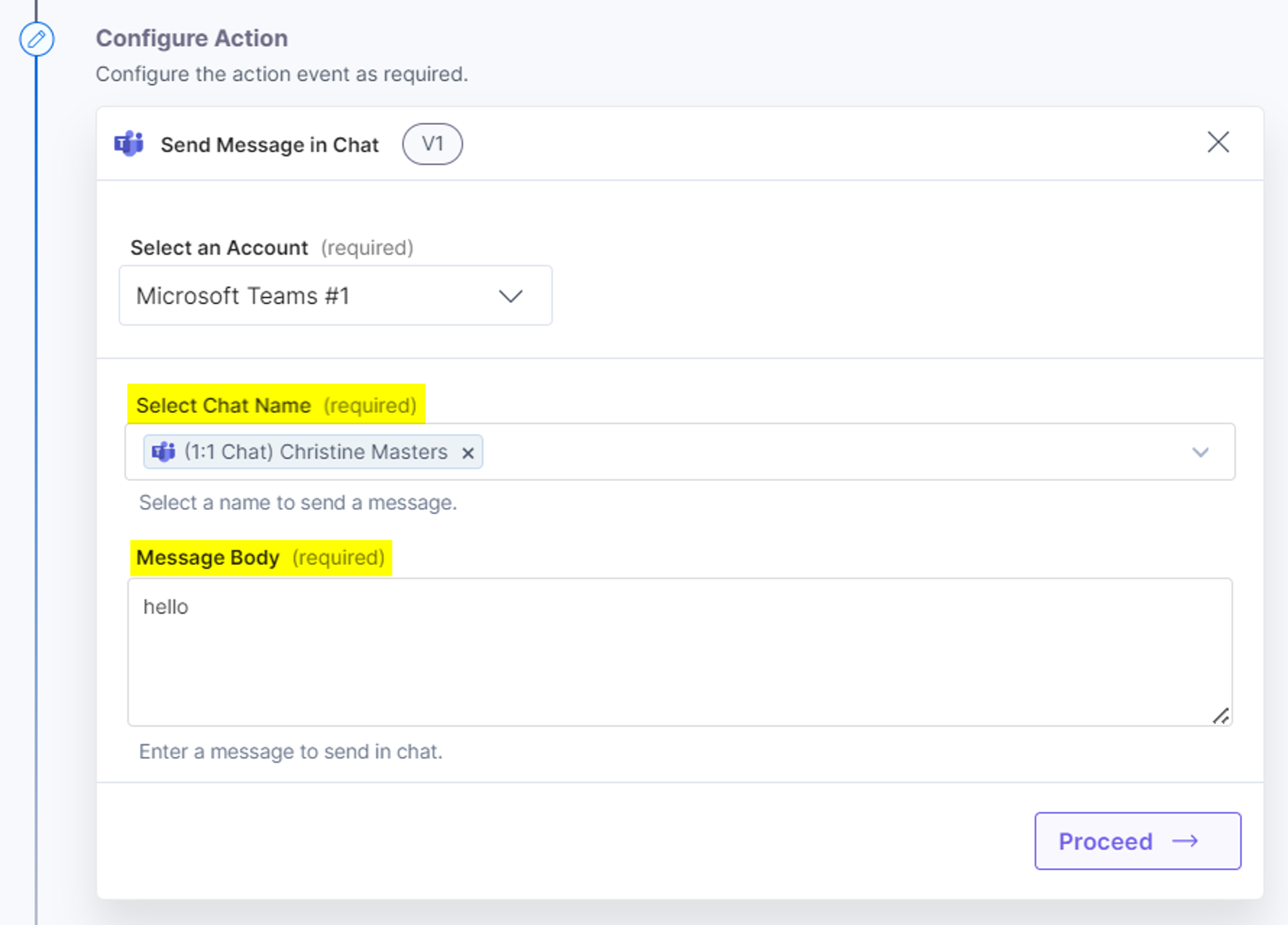Screen dimensions: 1288x925
Task: Click the Message Body resize handle
Action: (1221, 715)
